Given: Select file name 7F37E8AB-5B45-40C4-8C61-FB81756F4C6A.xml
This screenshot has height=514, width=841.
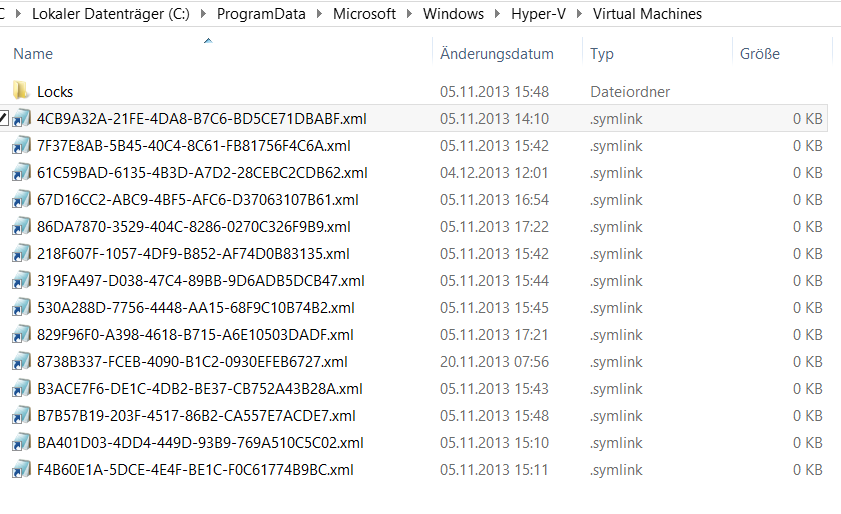Looking at the screenshot, I should click(194, 145).
